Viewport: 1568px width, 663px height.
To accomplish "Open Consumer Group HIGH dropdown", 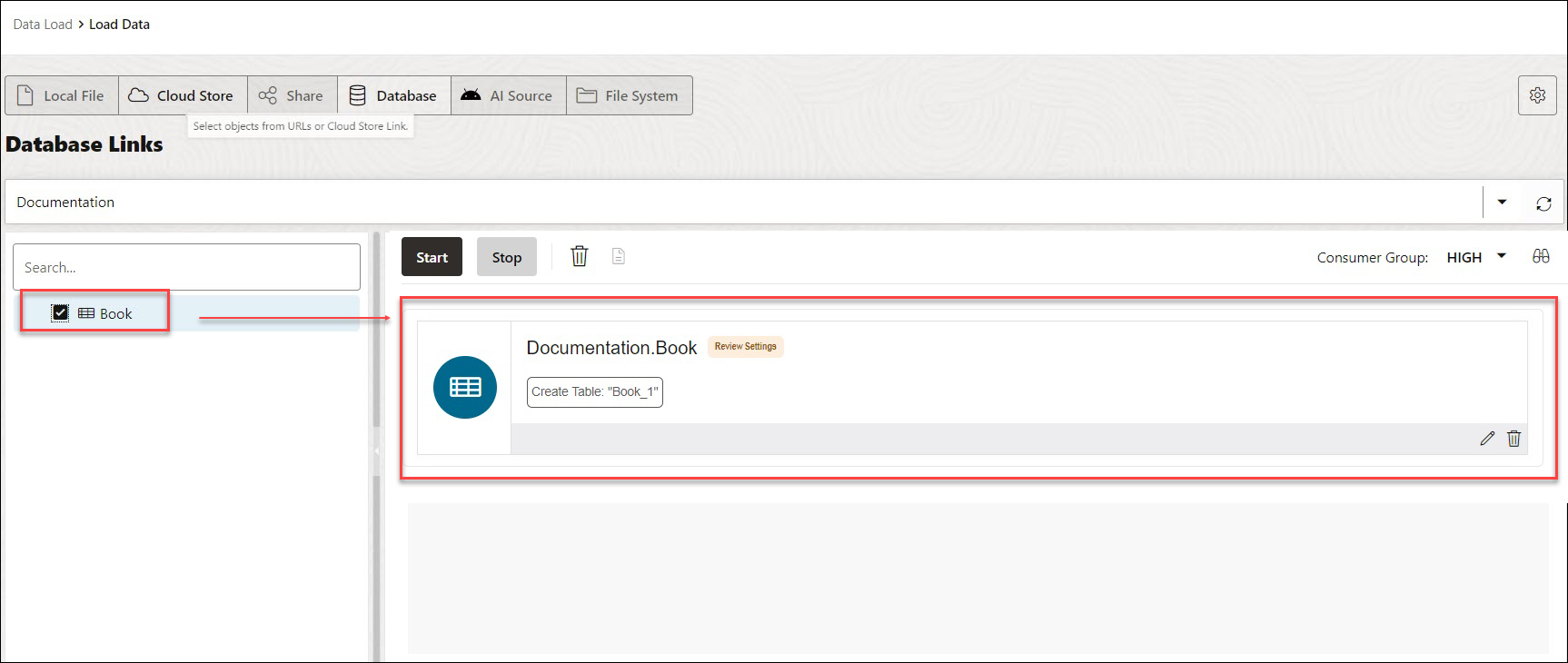I will tap(1476, 257).
